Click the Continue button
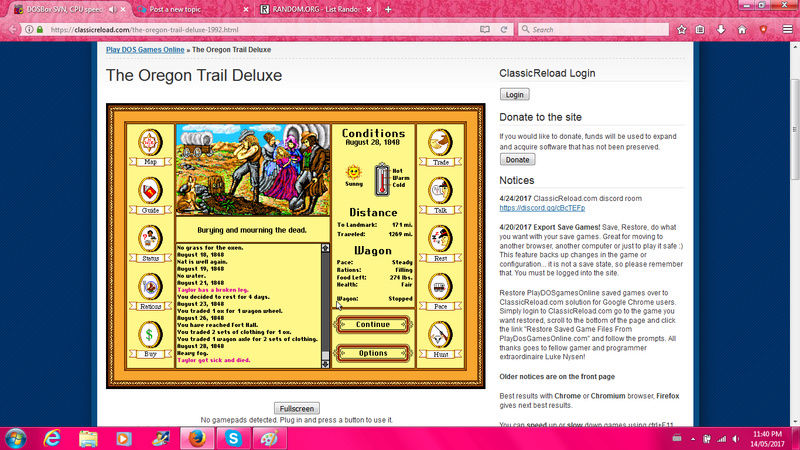Viewport: 800px width, 450px height. [x=373, y=324]
